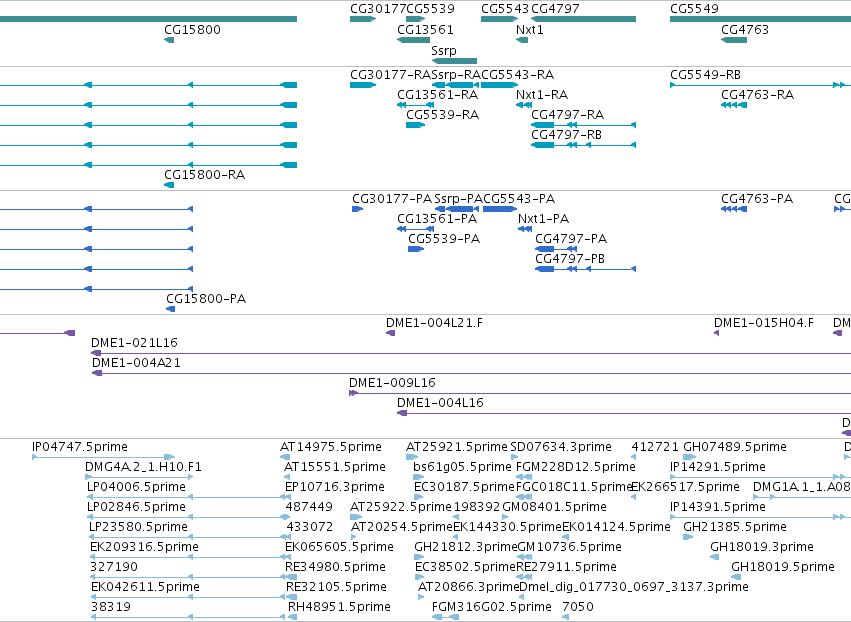Click the DME1-015H04.F BAC label

(764, 323)
